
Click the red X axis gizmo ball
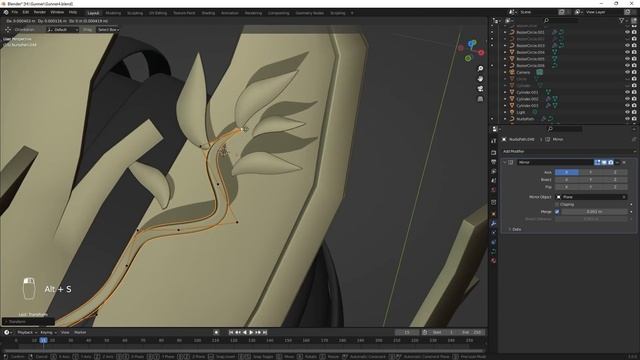click(x=481, y=53)
